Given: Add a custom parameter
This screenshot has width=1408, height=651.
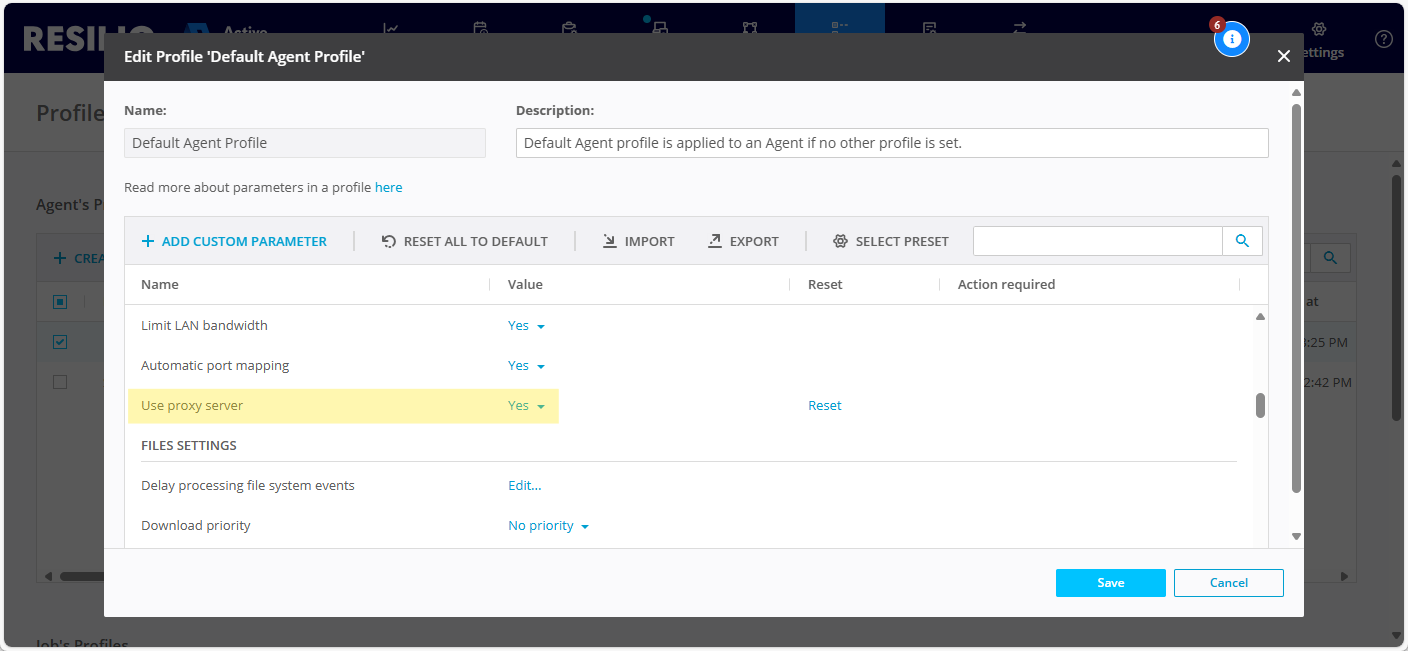Looking at the screenshot, I should (234, 241).
